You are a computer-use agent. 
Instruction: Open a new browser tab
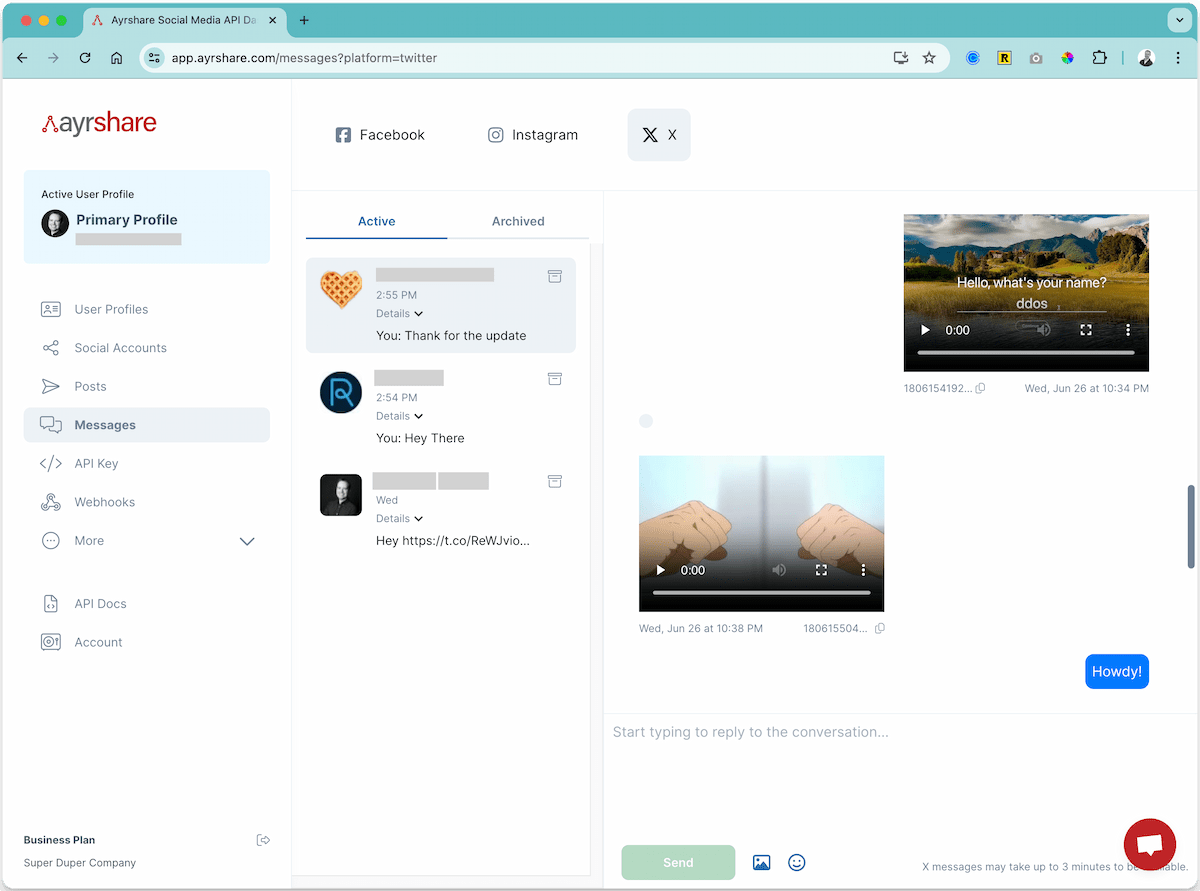304,20
